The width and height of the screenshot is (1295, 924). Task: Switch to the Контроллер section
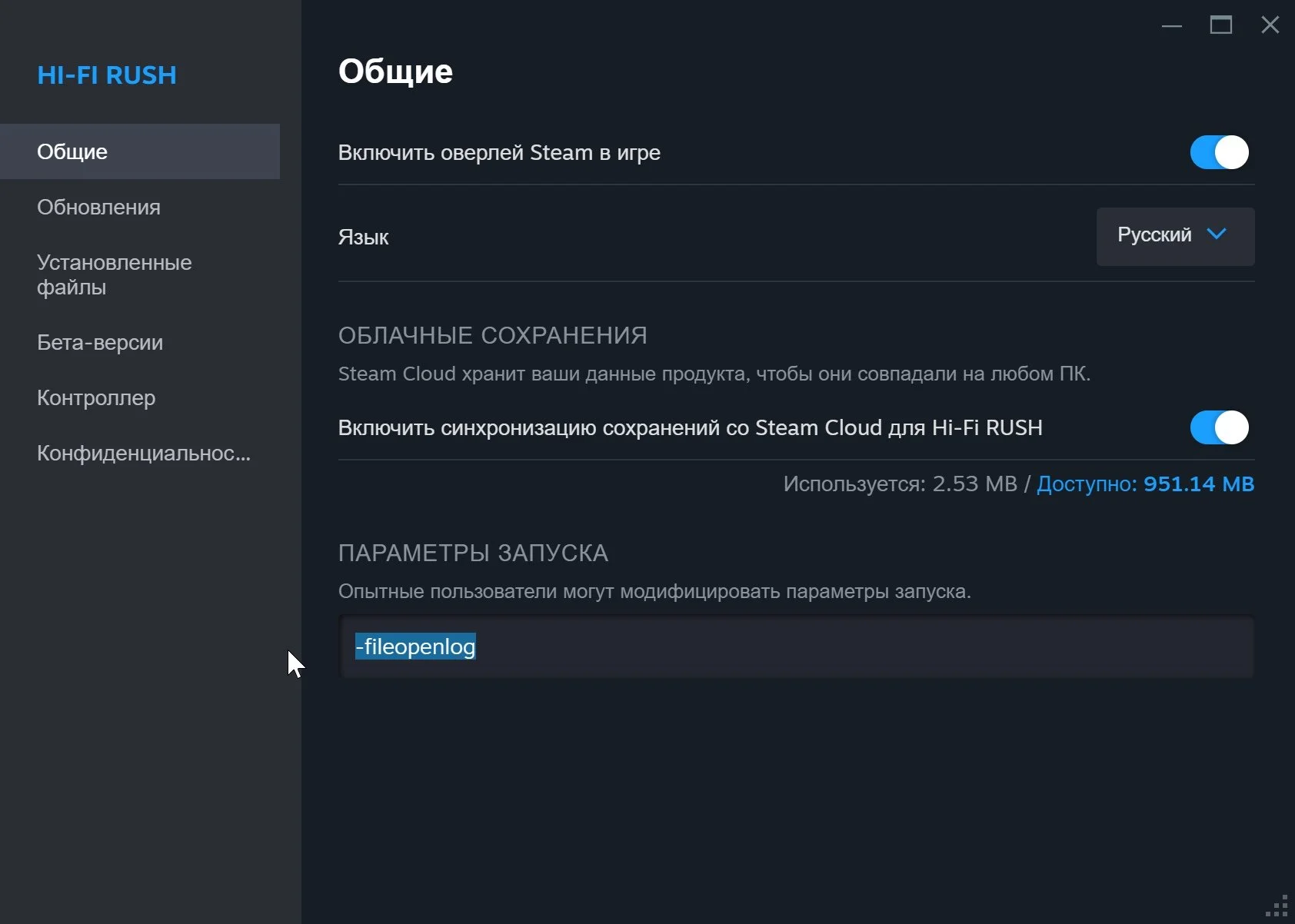(140, 397)
